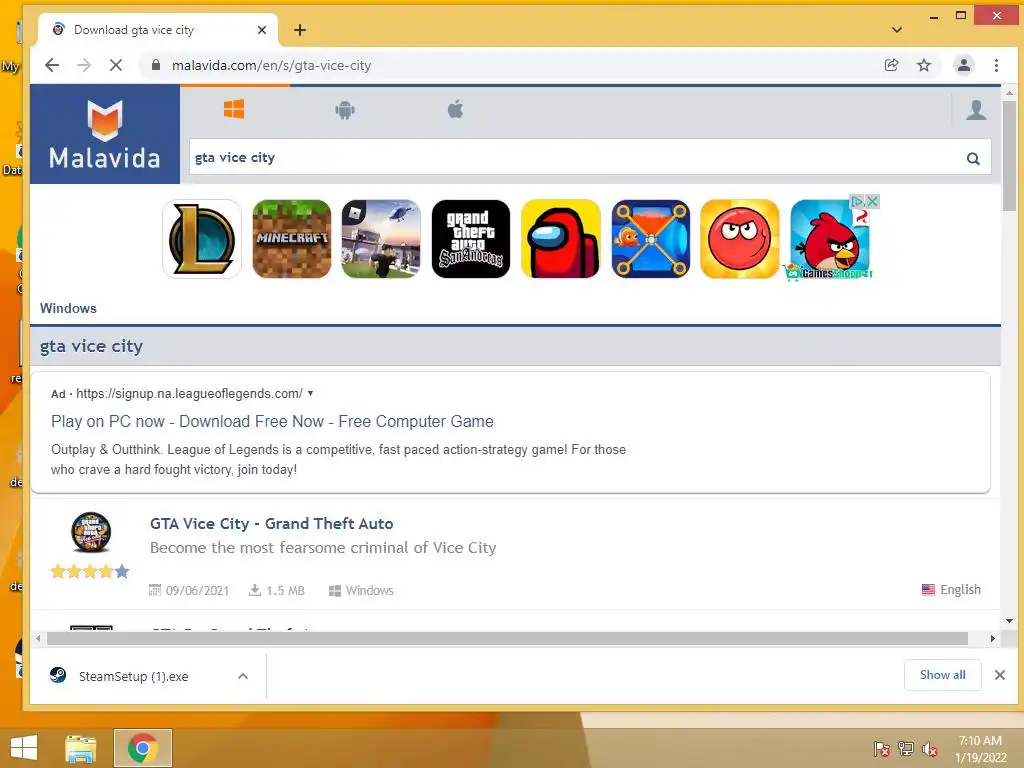1024x768 pixels.
Task: Open the Roblox app tile
Action: pyautogui.click(x=381, y=239)
